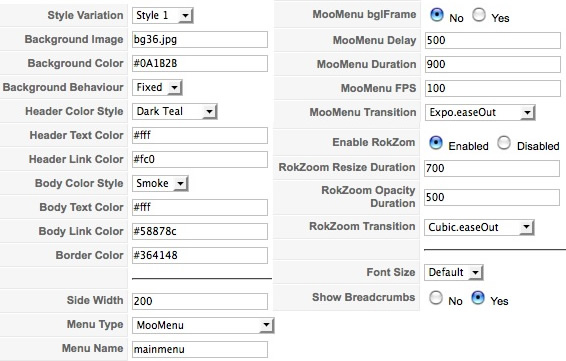566x361 pixels.
Task: Click the MooMenu bgIFrame label
Action: point(364,14)
